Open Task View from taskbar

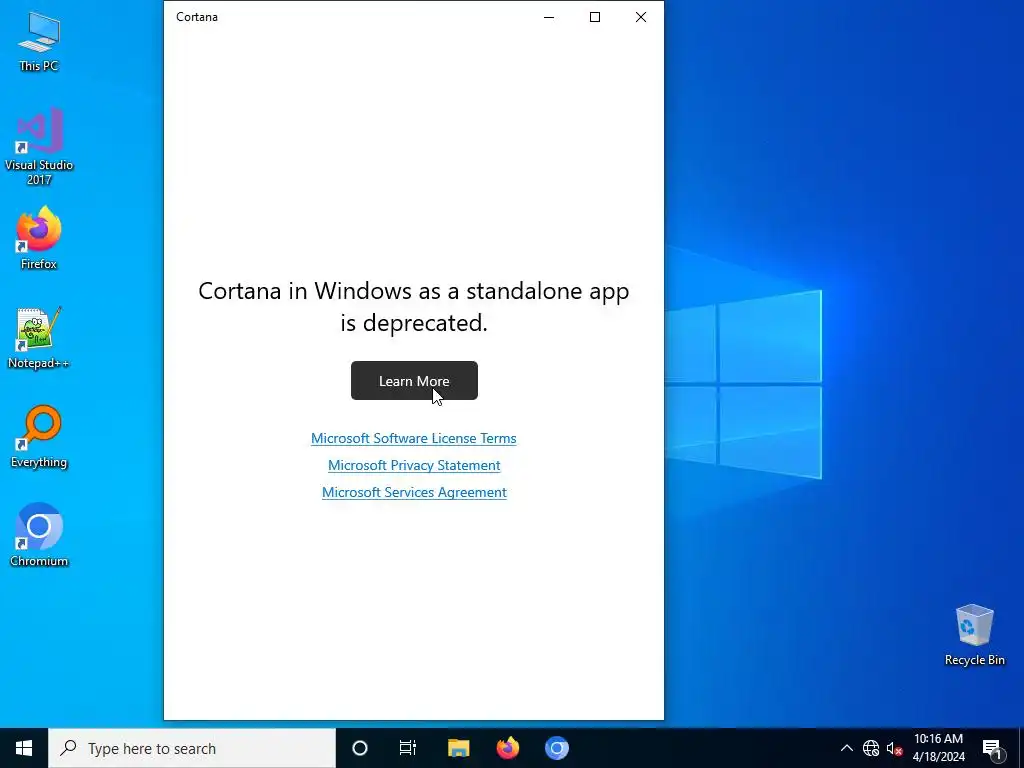[408, 748]
